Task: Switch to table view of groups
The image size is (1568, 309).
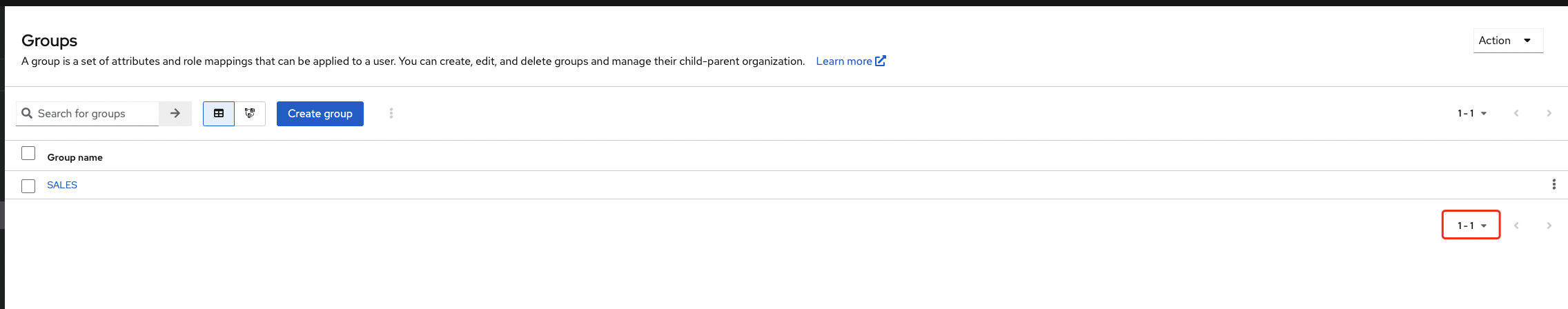Action: pyautogui.click(x=219, y=113)
